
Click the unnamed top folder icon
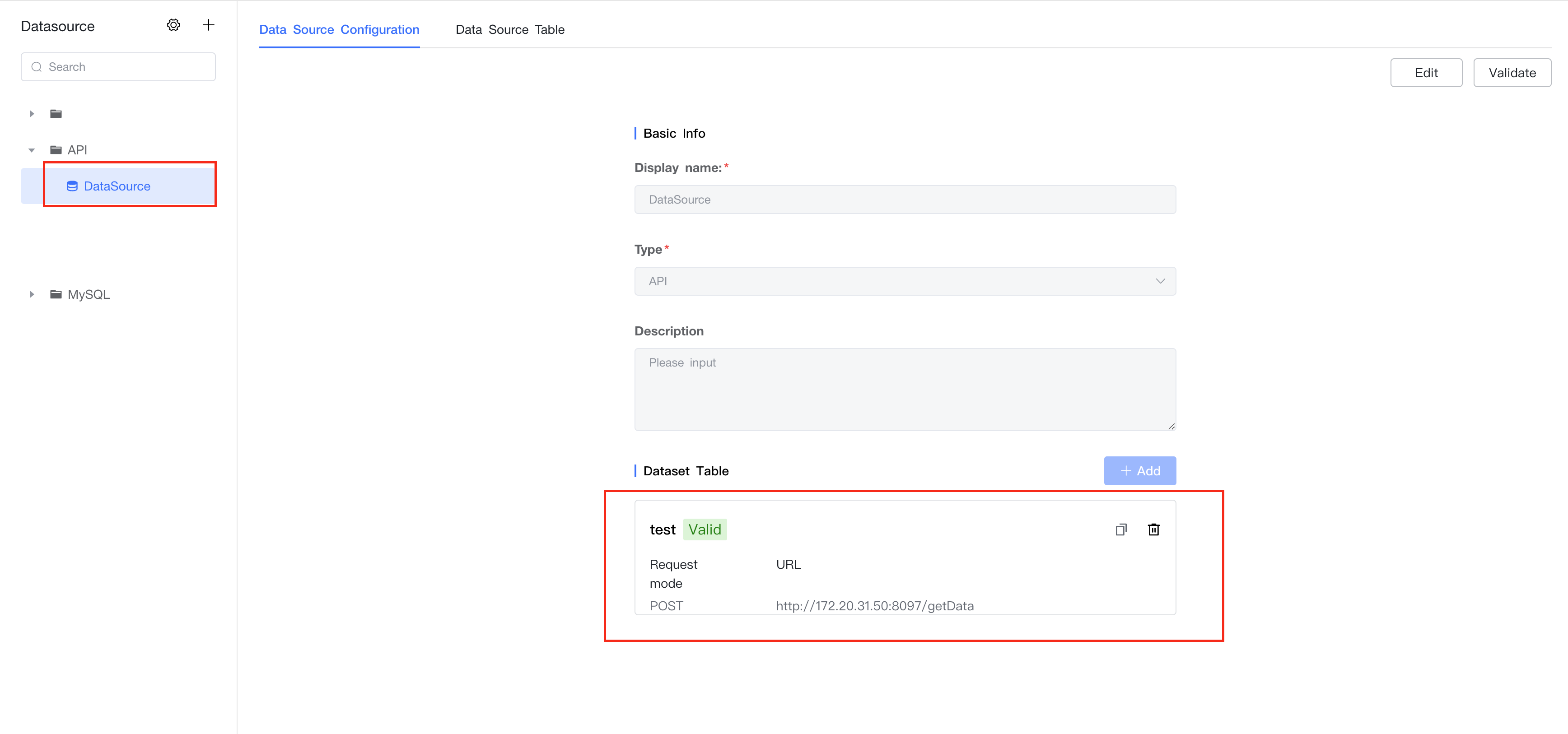click(56, 114)
